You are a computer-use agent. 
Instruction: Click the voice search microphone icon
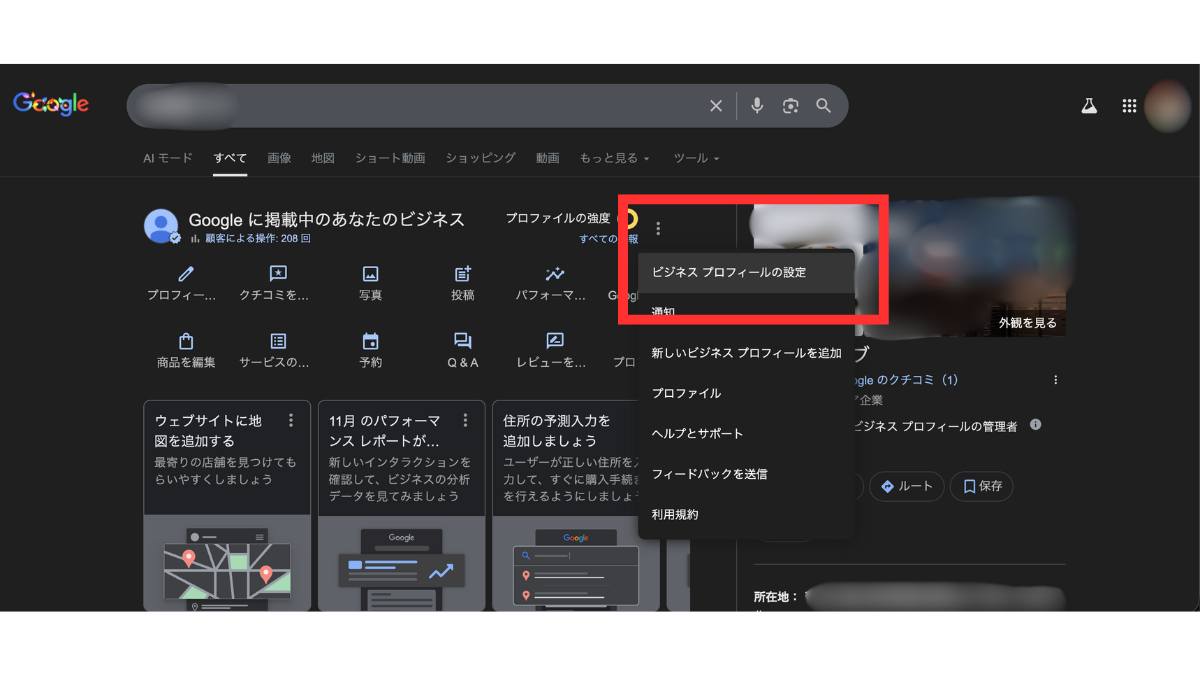(757, 106)
